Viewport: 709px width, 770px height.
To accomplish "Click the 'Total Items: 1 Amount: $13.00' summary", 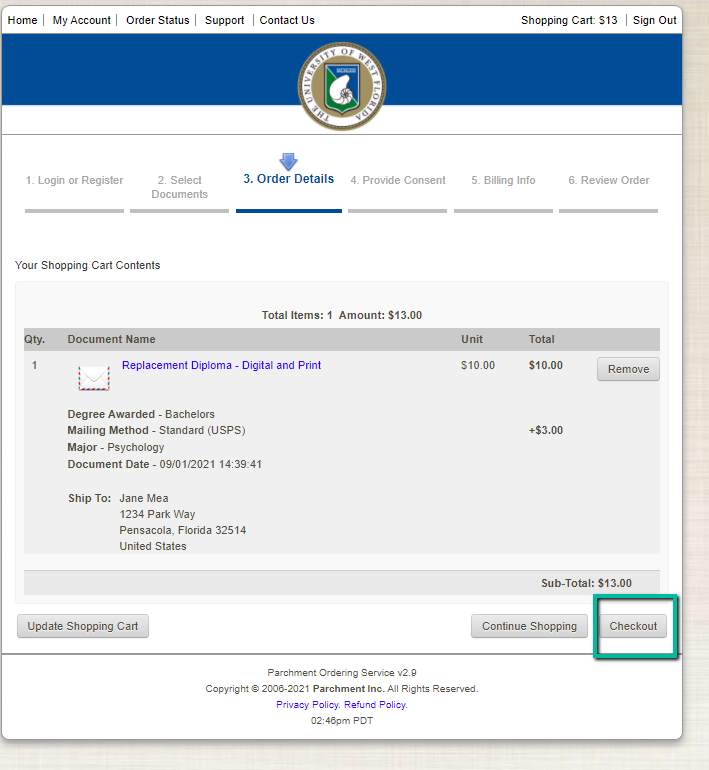I will [x=342, y=315].
